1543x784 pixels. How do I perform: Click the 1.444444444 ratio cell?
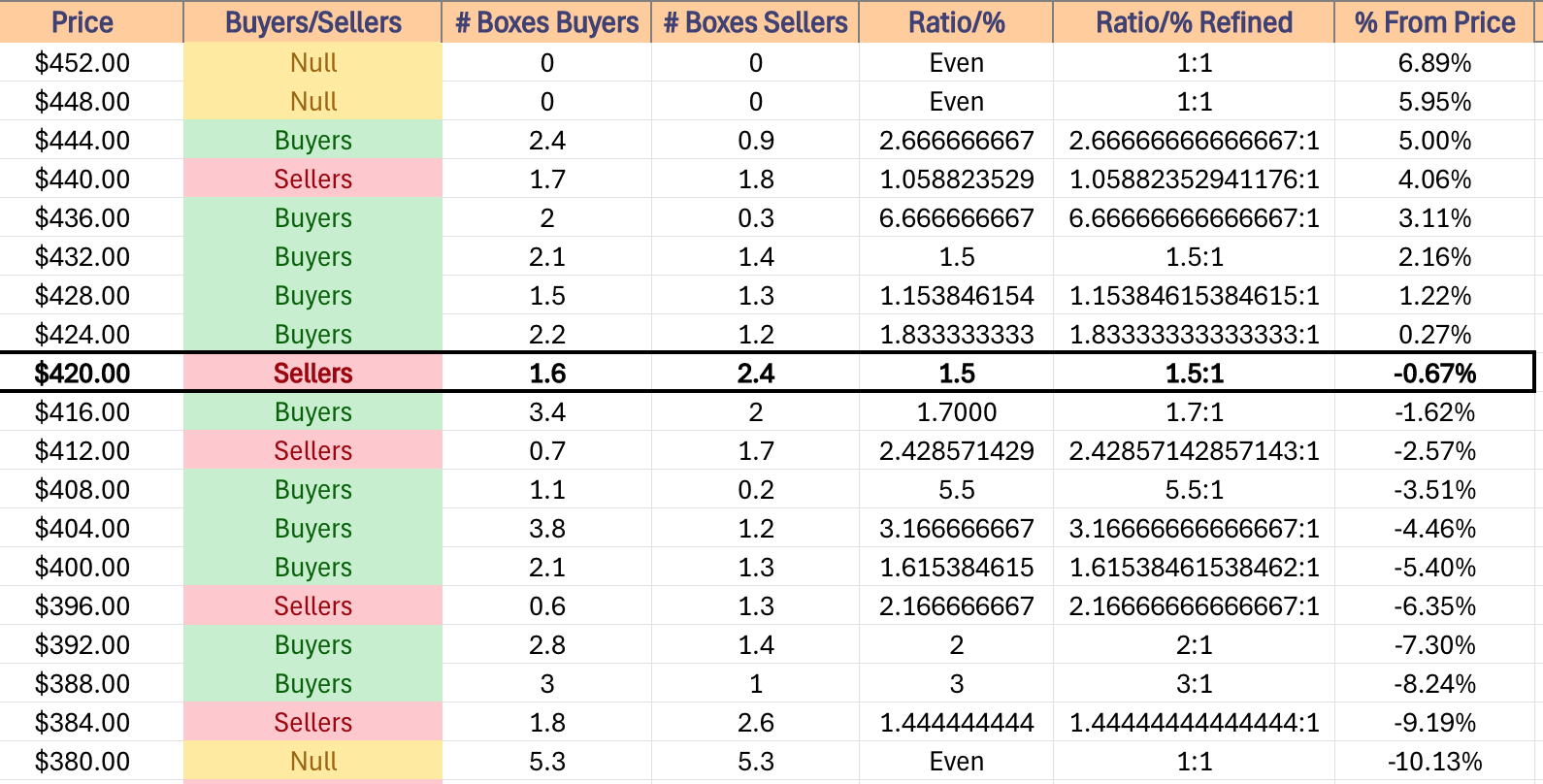click(x=956, y=723)
